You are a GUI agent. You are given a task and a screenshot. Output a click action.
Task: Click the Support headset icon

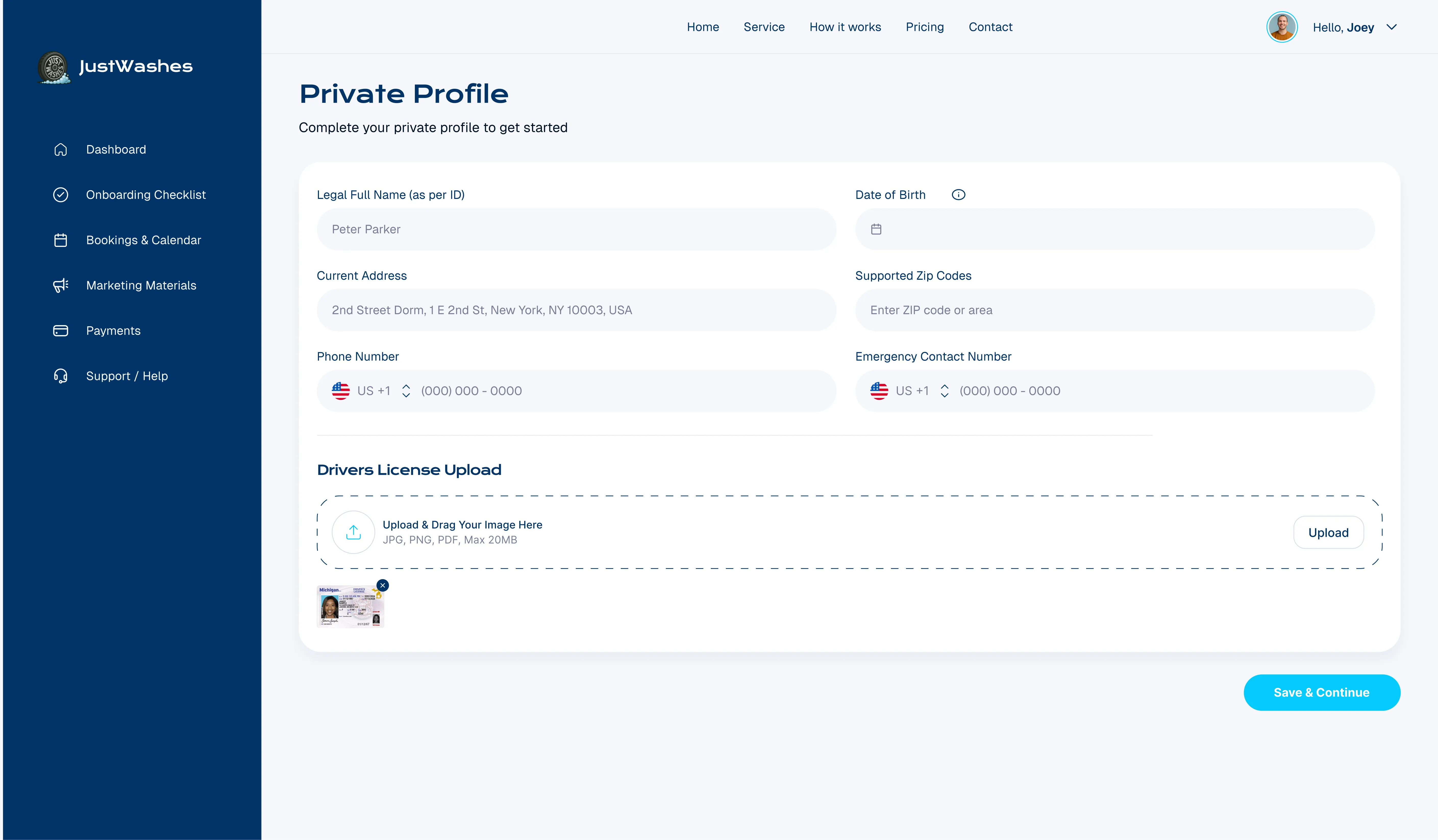60,376
